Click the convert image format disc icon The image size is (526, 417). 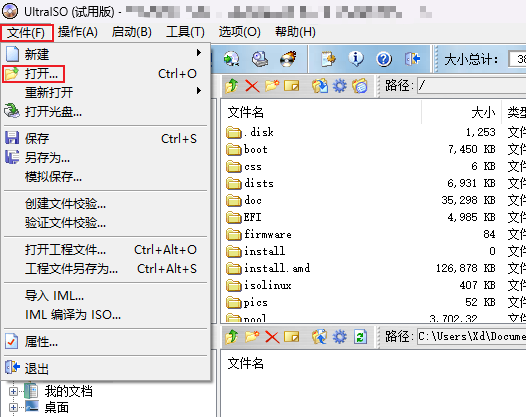click(231, 59)
